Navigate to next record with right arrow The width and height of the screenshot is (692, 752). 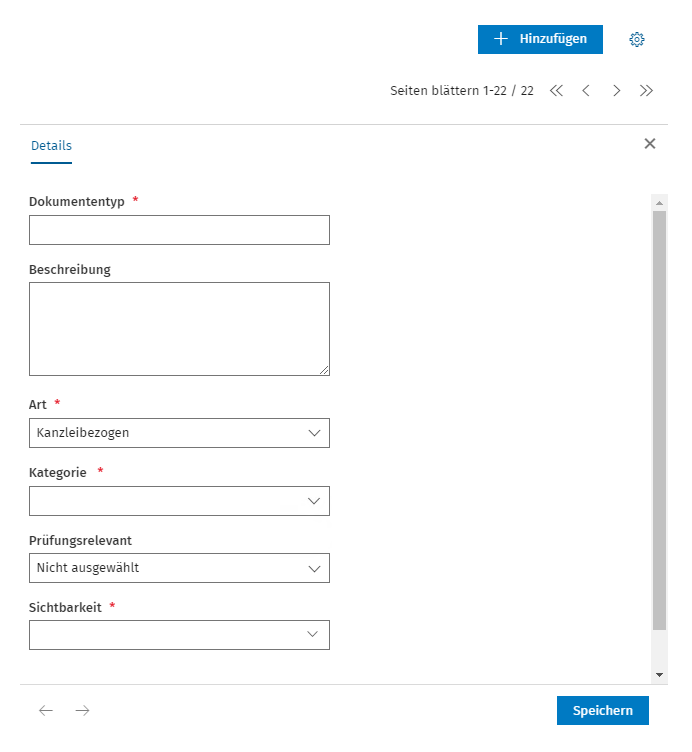point(82,710)
